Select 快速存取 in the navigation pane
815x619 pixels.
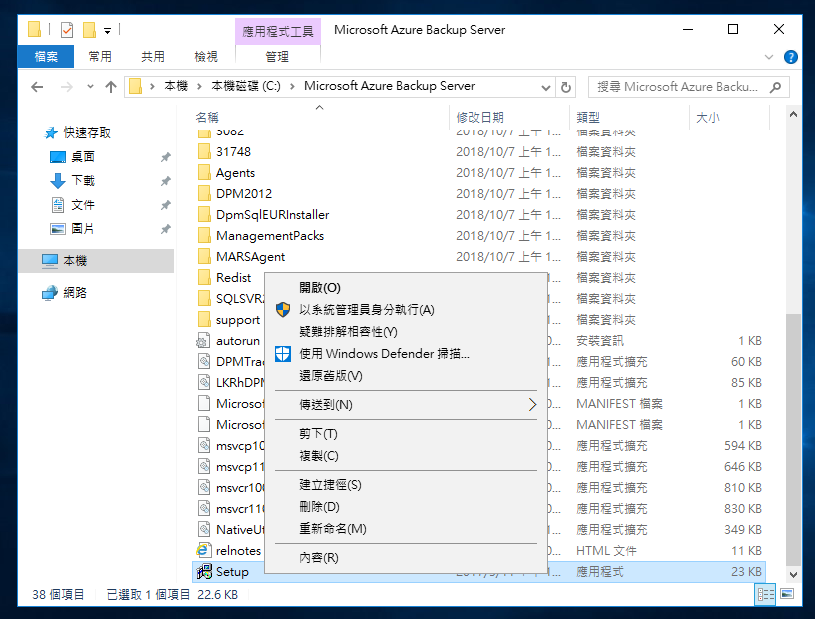tap(87, 133)
